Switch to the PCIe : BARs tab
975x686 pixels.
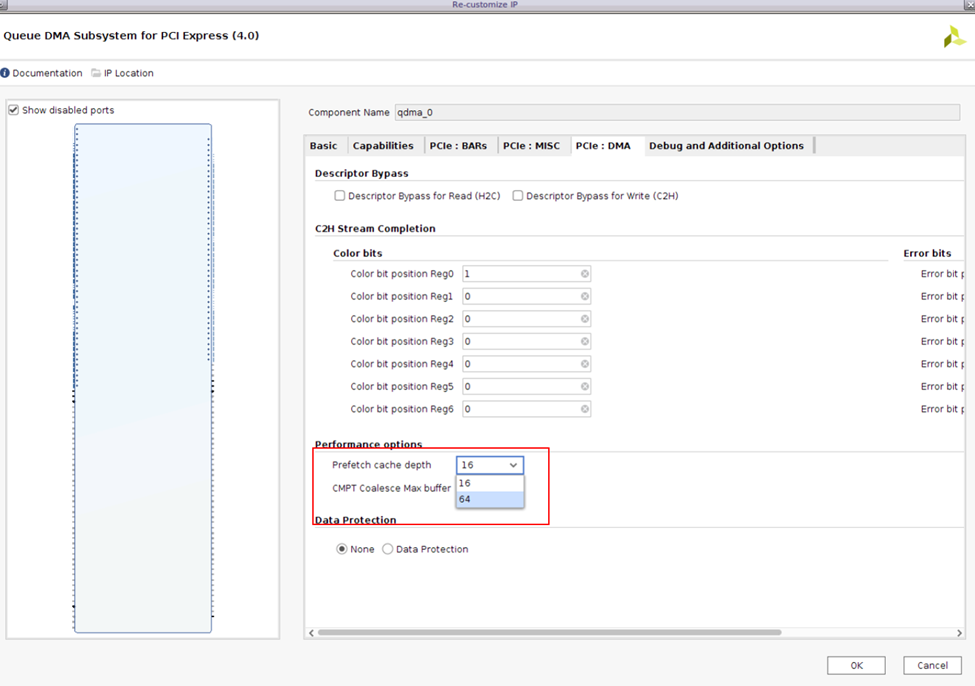458,146
